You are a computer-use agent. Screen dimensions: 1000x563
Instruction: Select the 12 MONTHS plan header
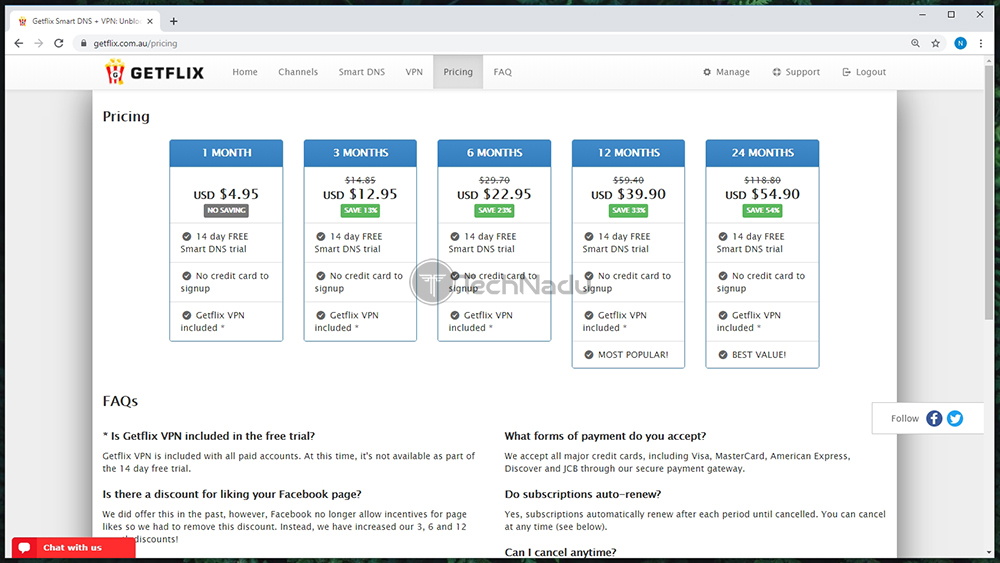[628, 153]
